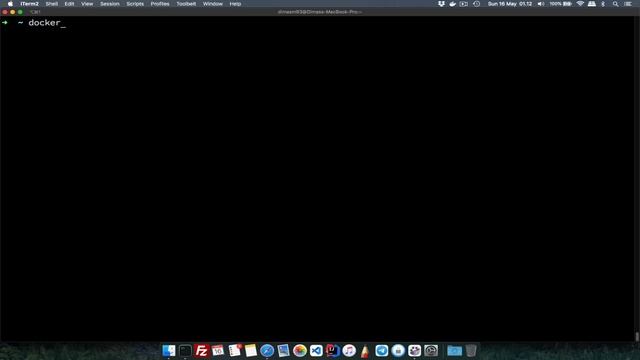Launch FileZilla from the Dock
The height and width of the screenshot is (360, 640).
(x=202, y=350)
